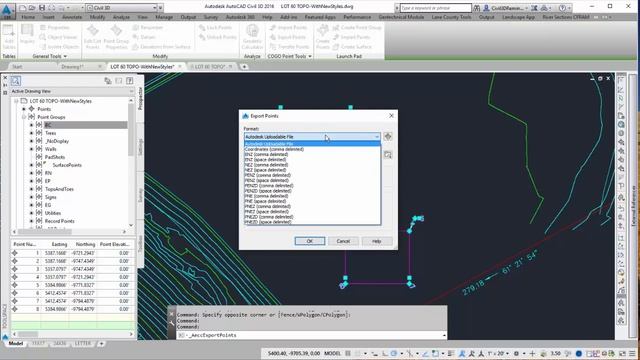
Task: Select the SurfacePoints point group
Action: point(67,165)
